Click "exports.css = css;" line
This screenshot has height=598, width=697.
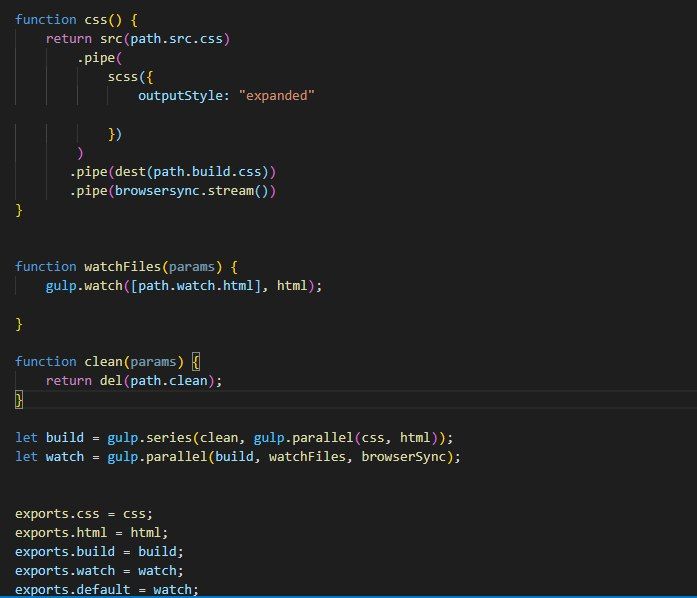tap(84, 514)
